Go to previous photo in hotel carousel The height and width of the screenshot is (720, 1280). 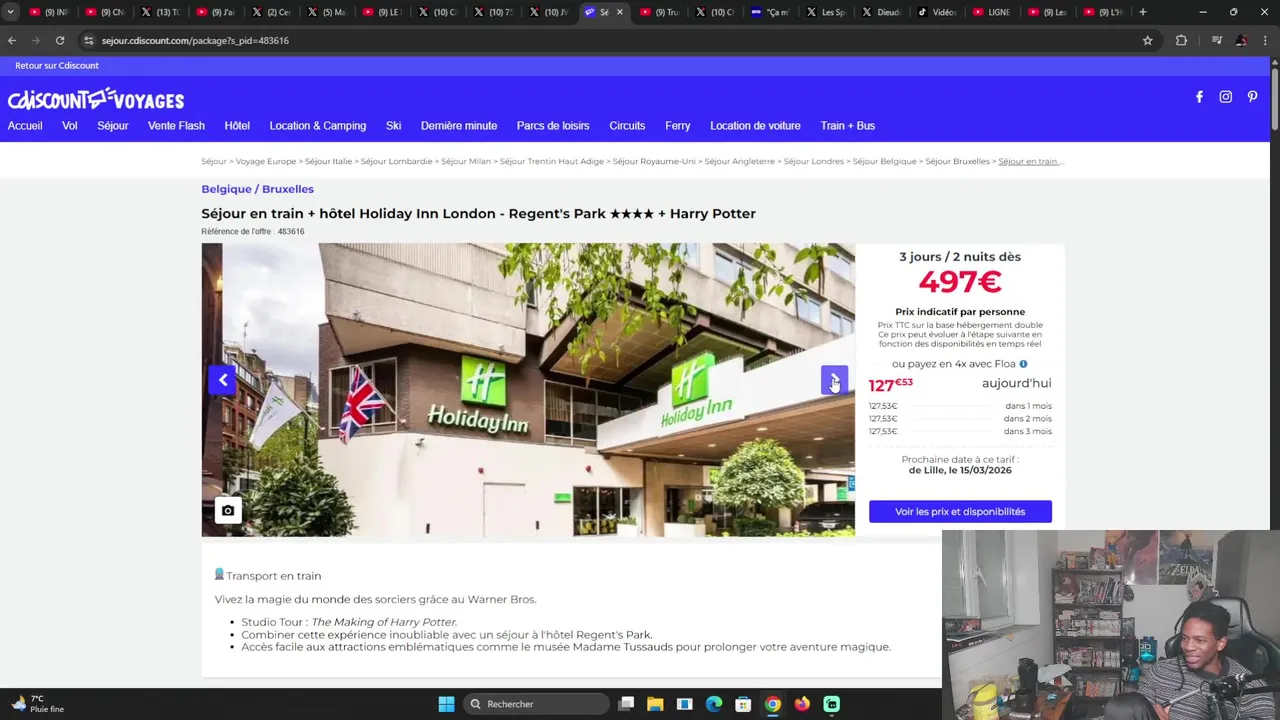[223, 380]
